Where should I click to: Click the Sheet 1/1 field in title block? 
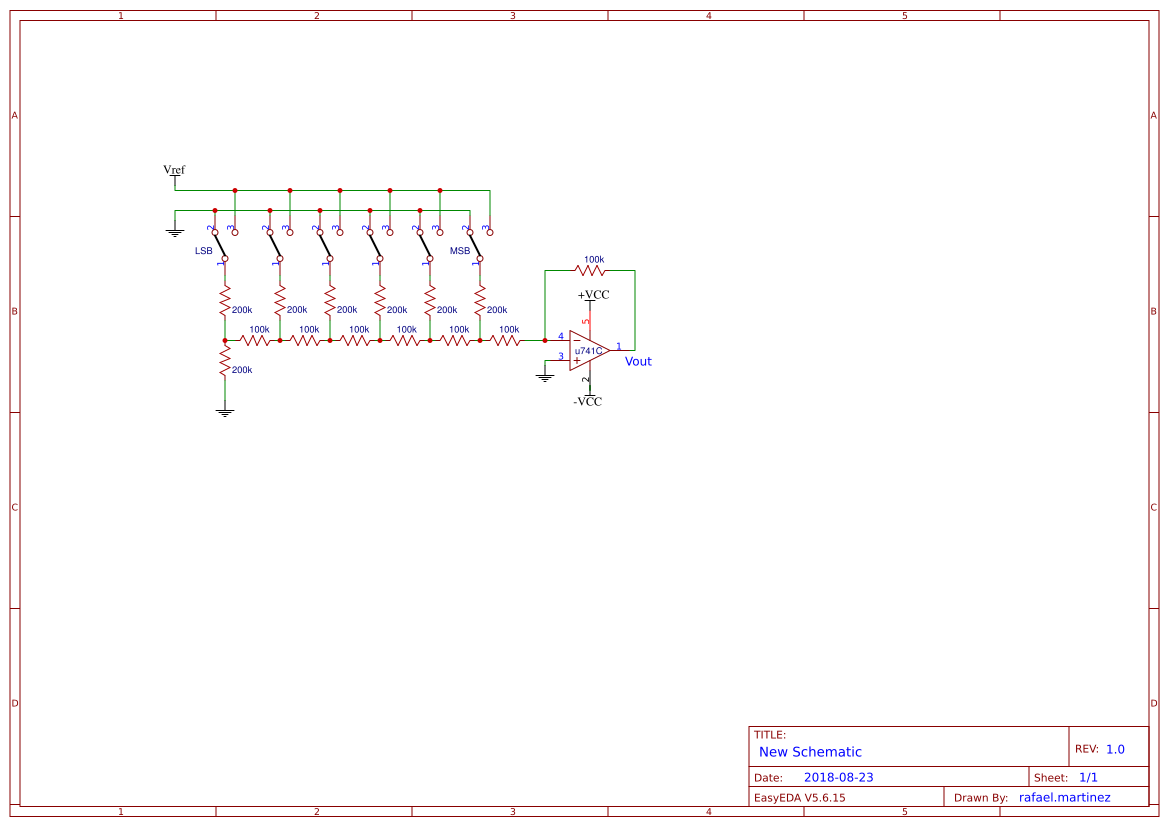point(1088,776)
